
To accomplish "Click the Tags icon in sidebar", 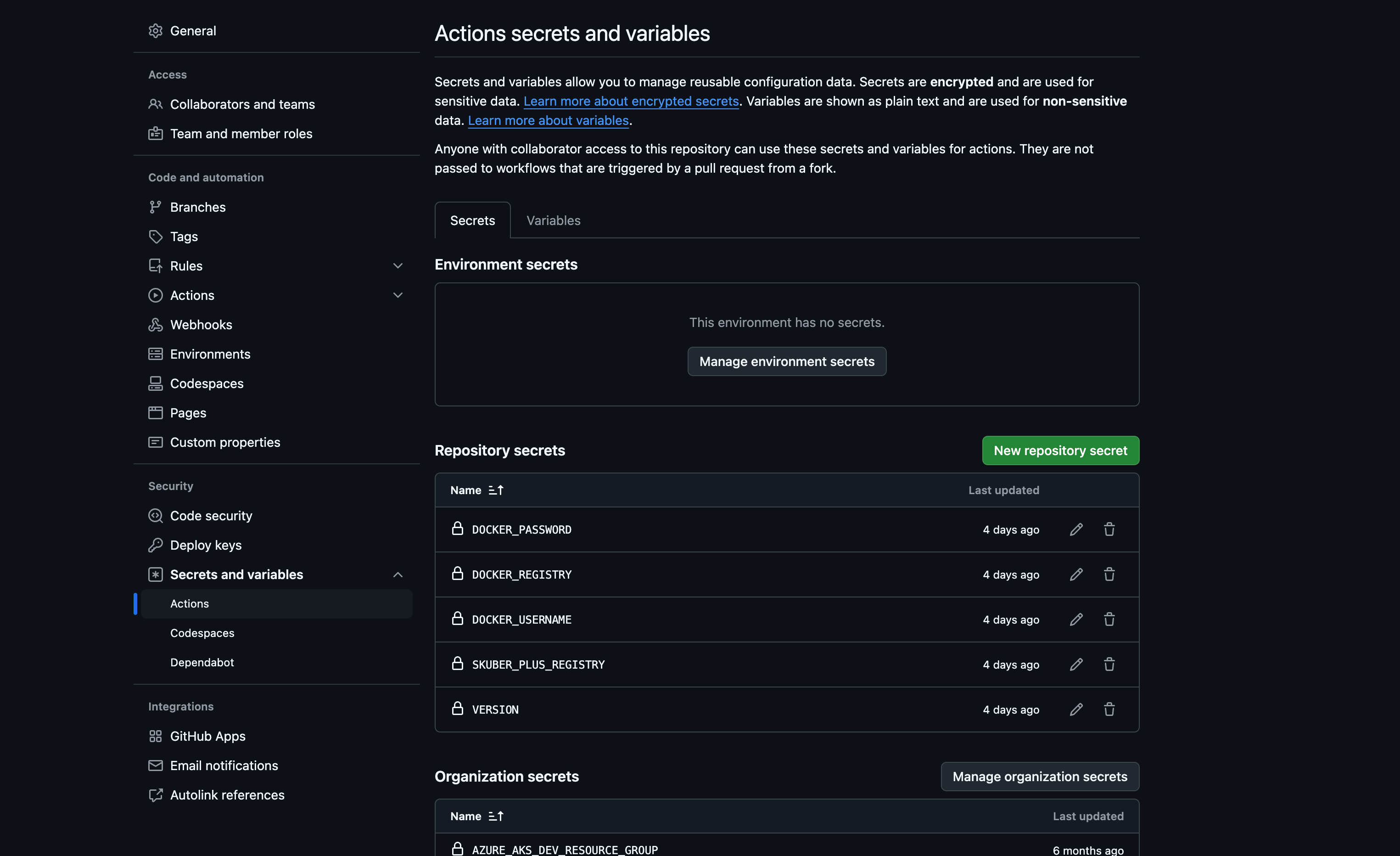I will tap(155, 237).
